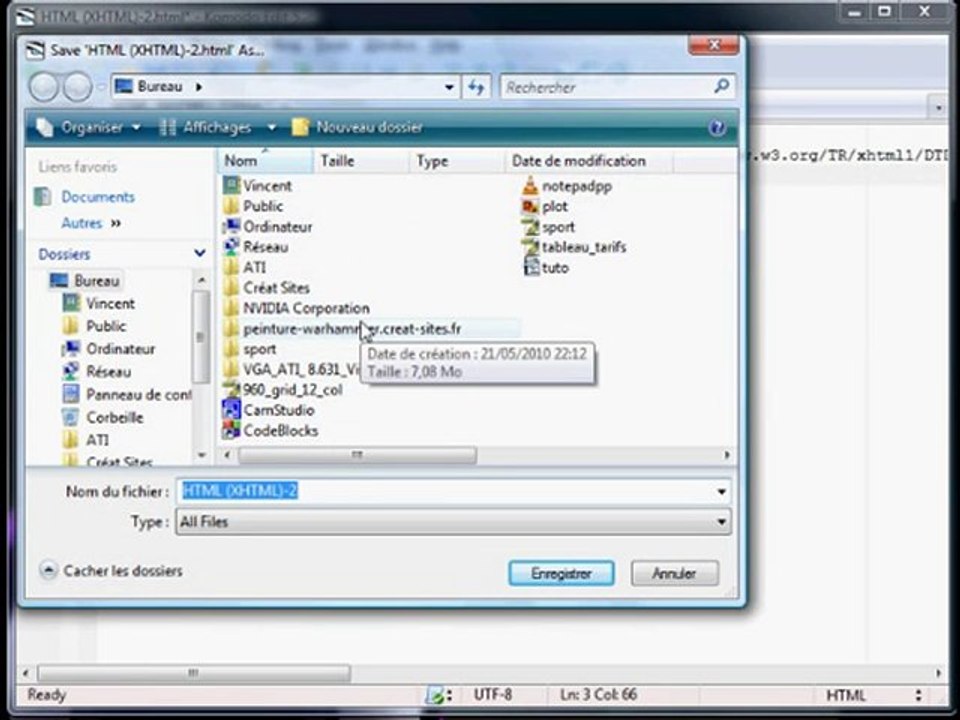Click UTF-8 encoding in status bar
This screenshot has width=960, height=720.
pos(492,695)
